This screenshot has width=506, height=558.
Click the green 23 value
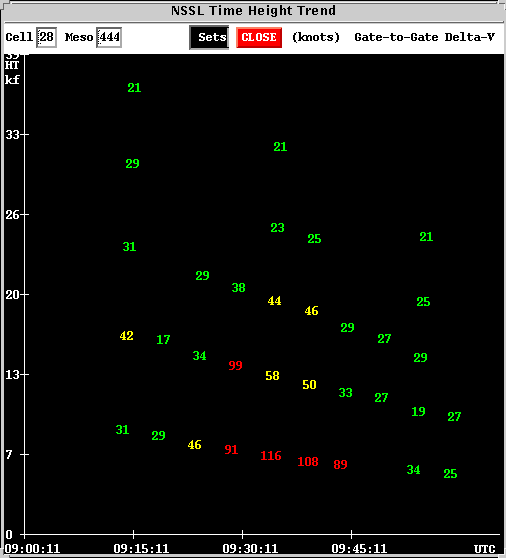(278, 228)
